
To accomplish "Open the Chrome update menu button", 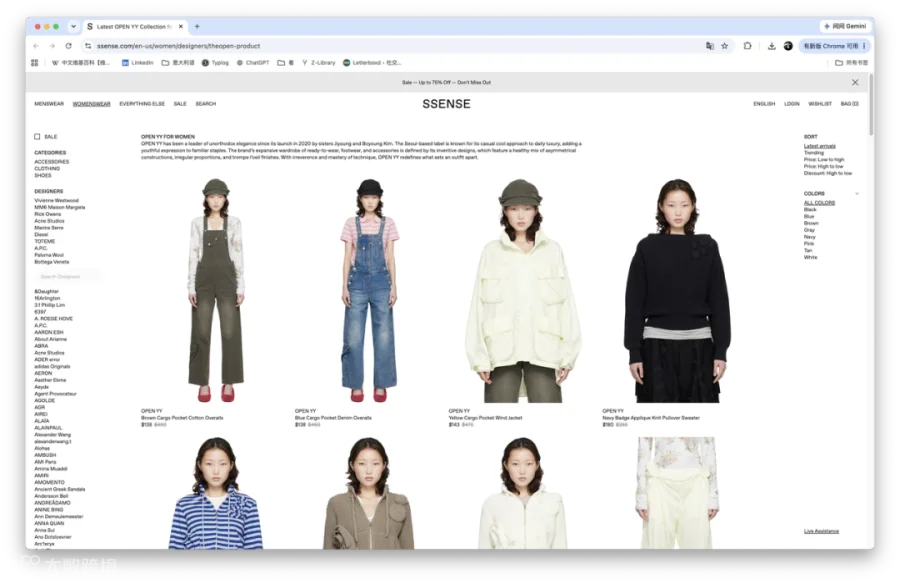I will pos(834,46).
